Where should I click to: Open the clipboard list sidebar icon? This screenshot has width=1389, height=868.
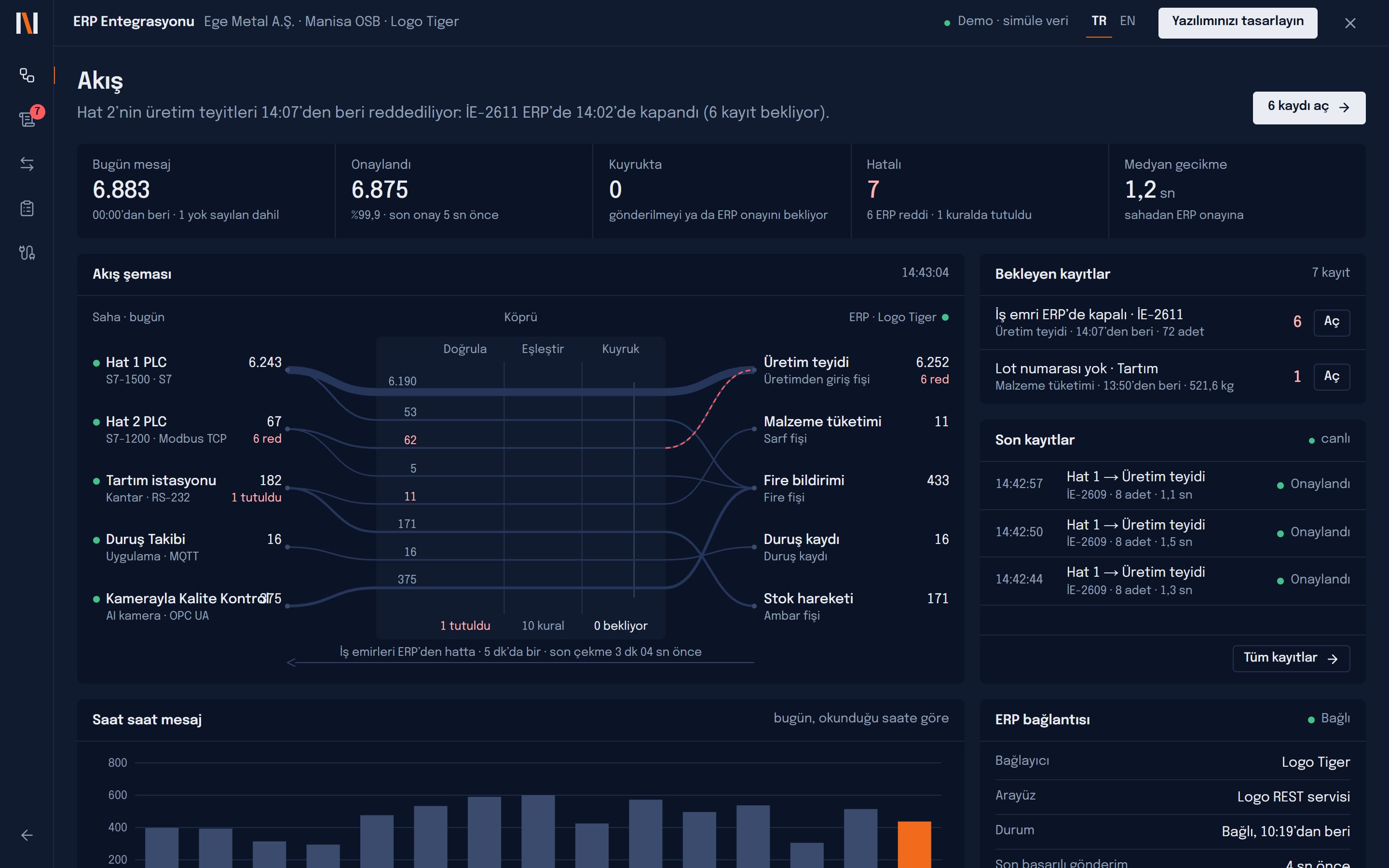[x=27, y=208]
